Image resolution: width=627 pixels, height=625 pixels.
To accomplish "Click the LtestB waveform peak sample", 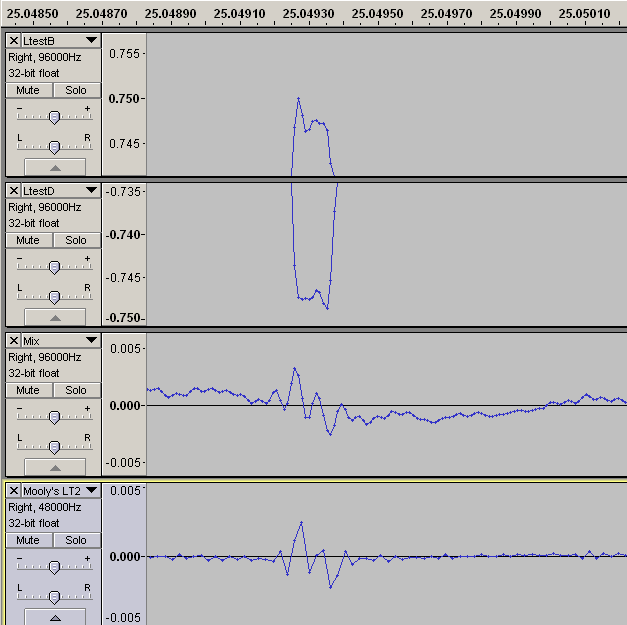I will point(298,98).
